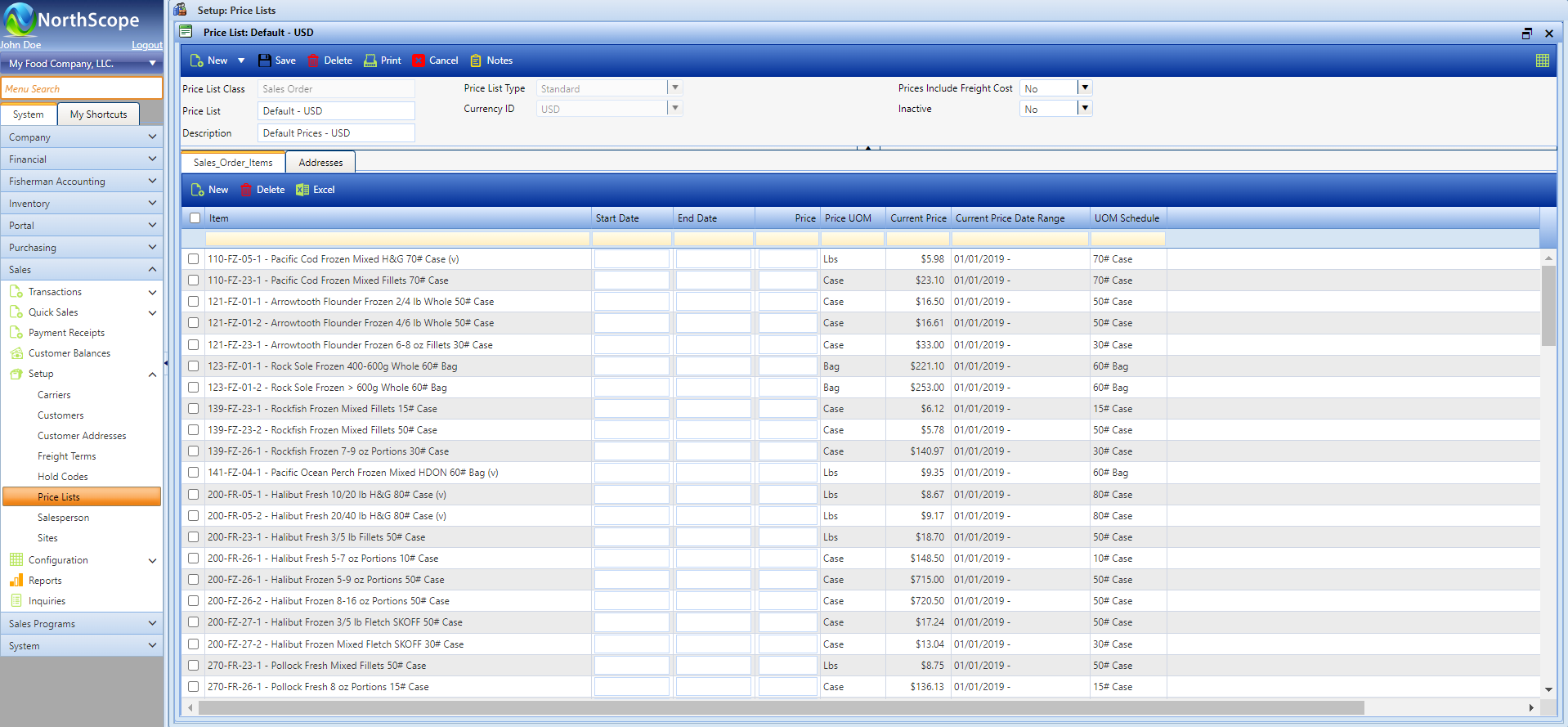
Task: Click the Print icon in top toolbar
Action: point(370,61)
